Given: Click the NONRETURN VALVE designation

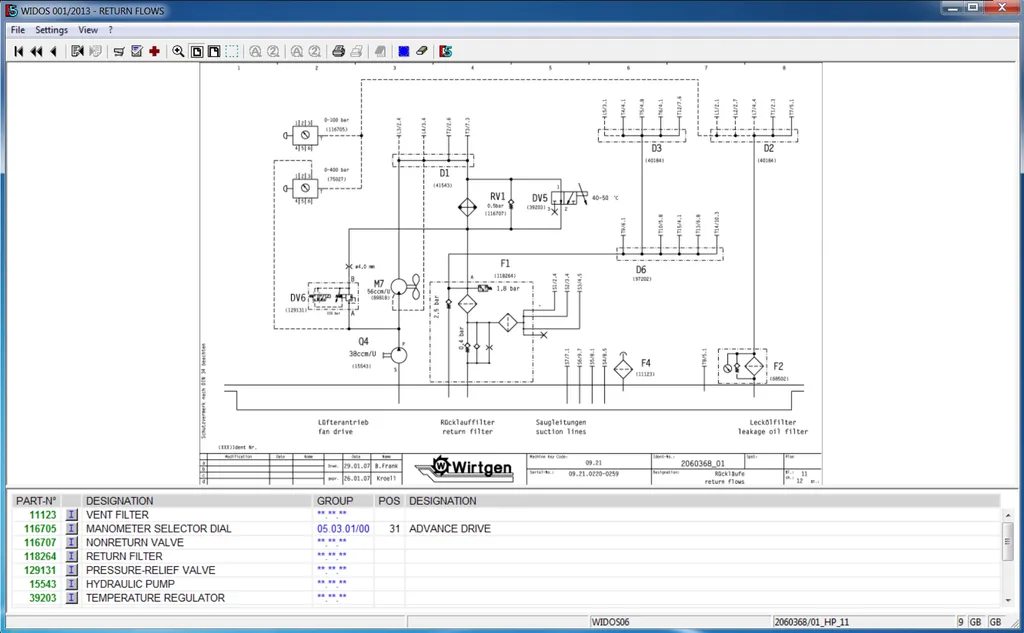Looking at the screenshot, I should click(x=135, y=542).
